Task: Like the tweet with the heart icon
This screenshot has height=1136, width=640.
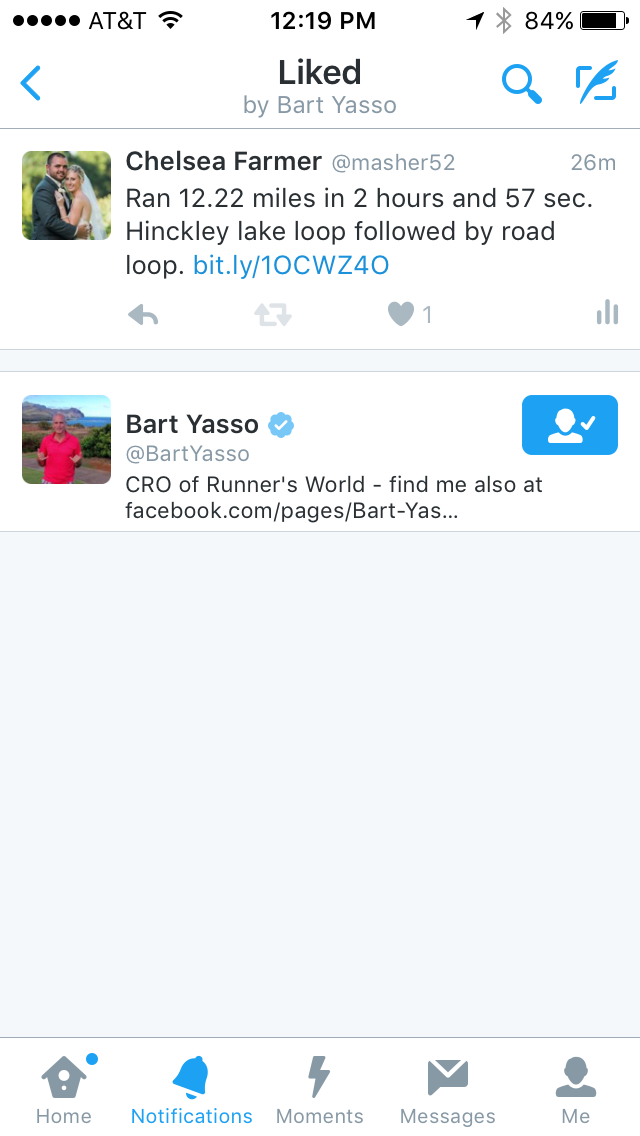Action: (400, 314)
